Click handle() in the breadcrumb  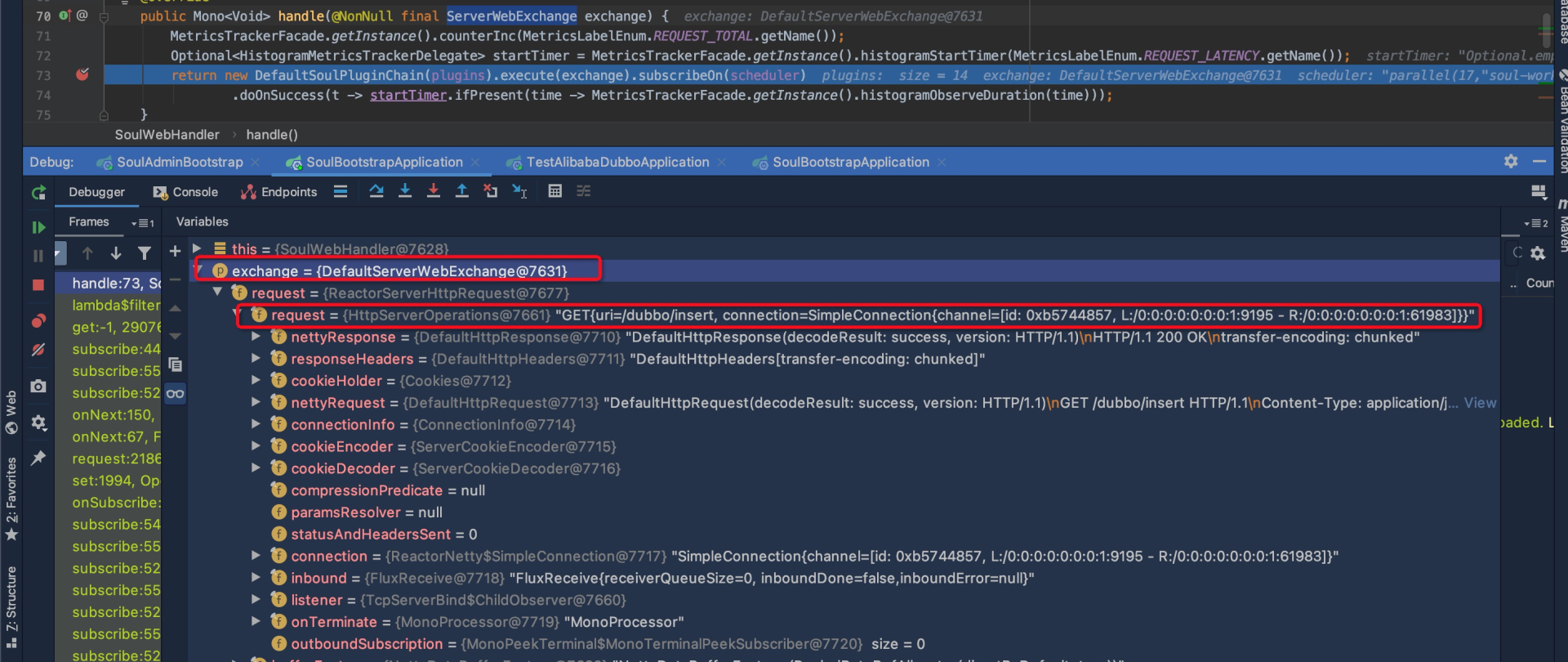pos(272,135)
